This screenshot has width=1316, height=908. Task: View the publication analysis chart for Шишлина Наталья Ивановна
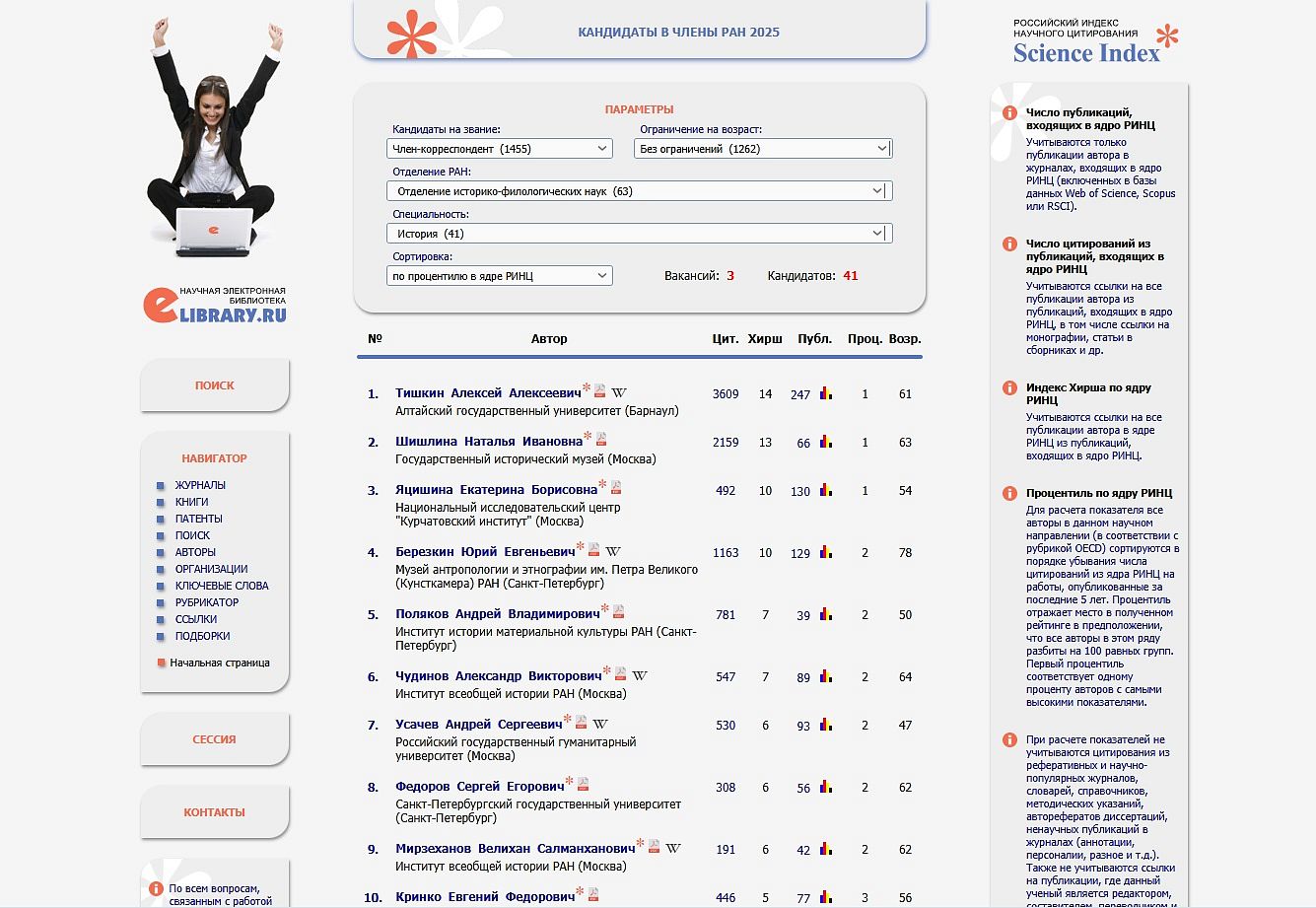[x=826, y=442]
